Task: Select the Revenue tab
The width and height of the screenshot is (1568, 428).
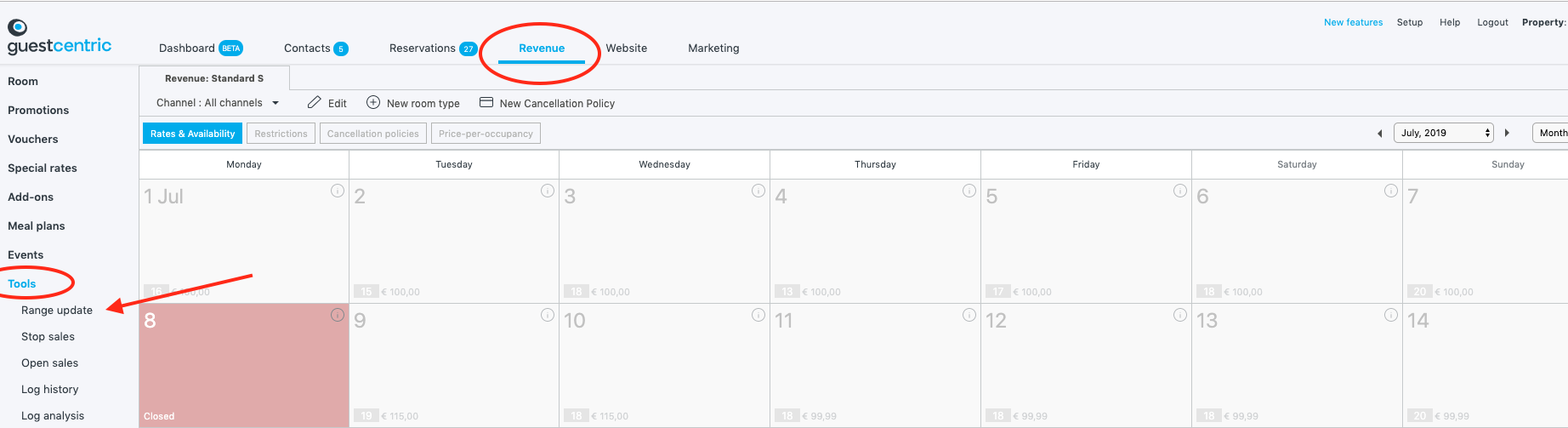Action: coord(542,49)
